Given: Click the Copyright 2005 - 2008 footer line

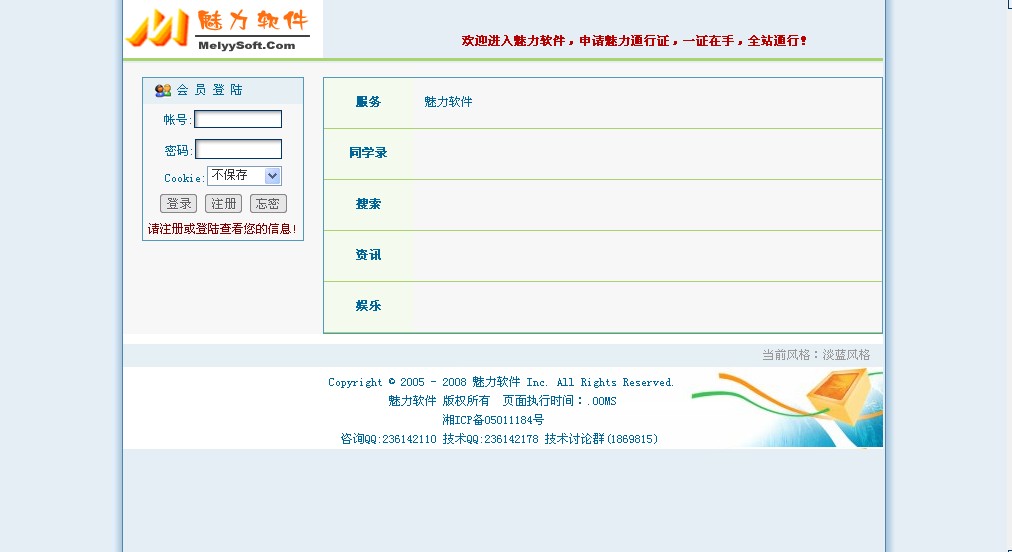Looking at the screenshot, I should pyautogui.click(x=501, y=382).
